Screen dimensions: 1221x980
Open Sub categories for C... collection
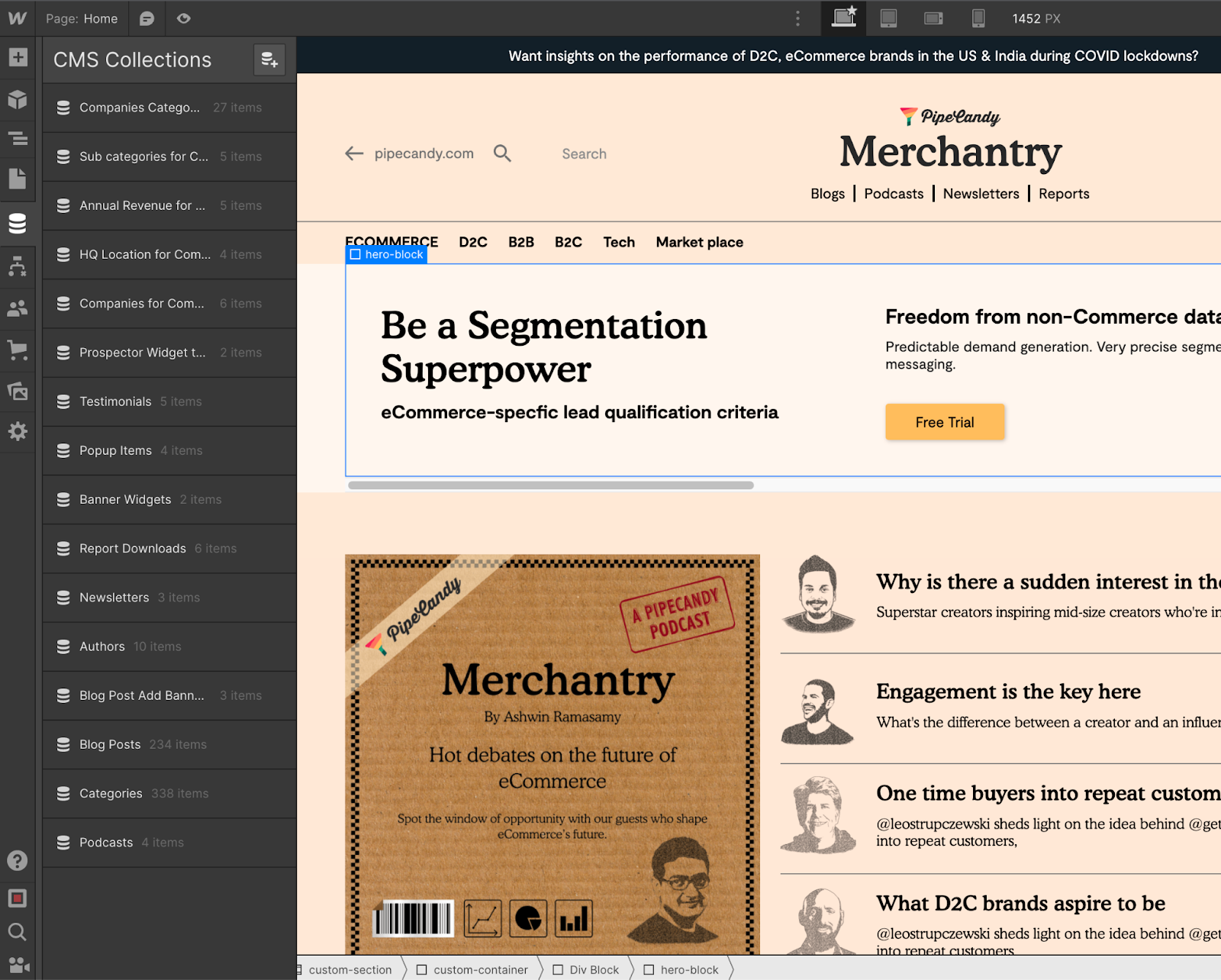point(169,156)
